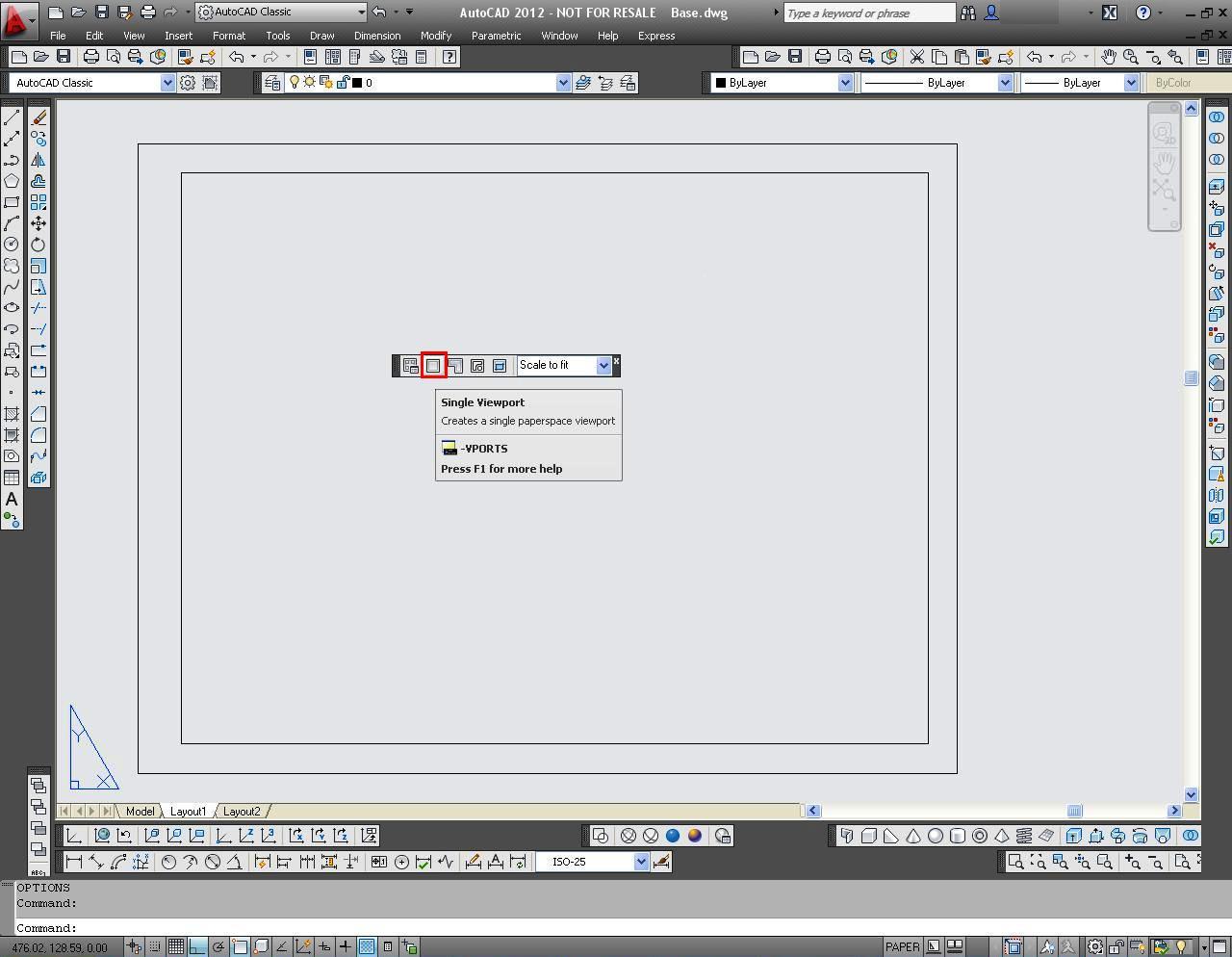Screen dimensions: 1232x957
Task: Switch to the Layout2 tab
Action: click(x=242, y=811)
